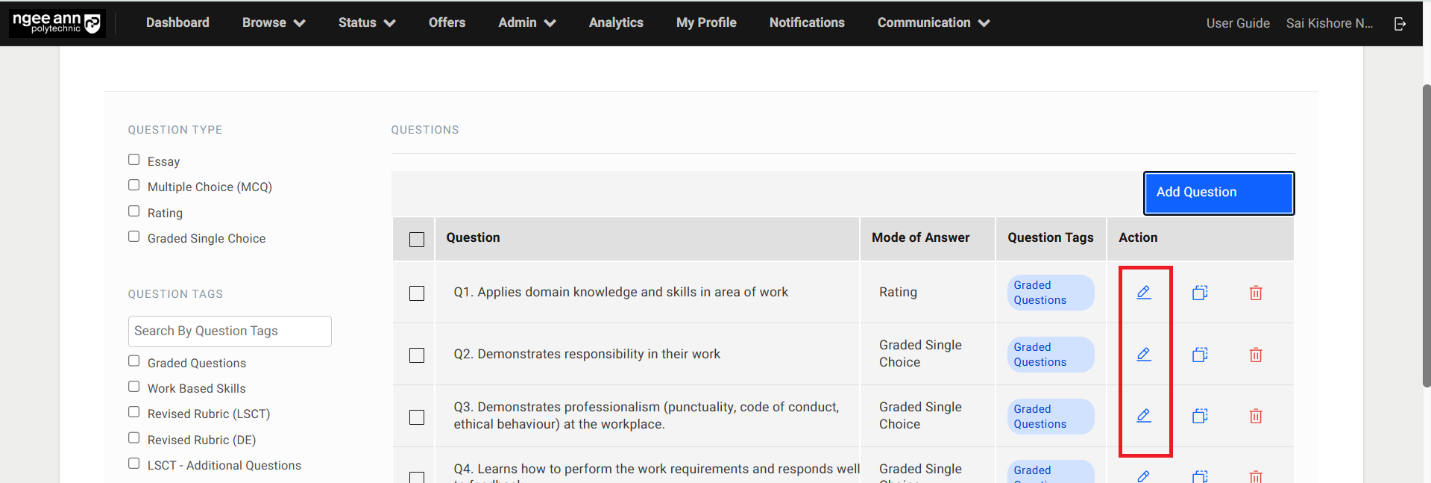Edit question Q2 with pencil icon
Image resolution: width=1431 pixels, height=483 pixels.
(x=1143, y=355)
